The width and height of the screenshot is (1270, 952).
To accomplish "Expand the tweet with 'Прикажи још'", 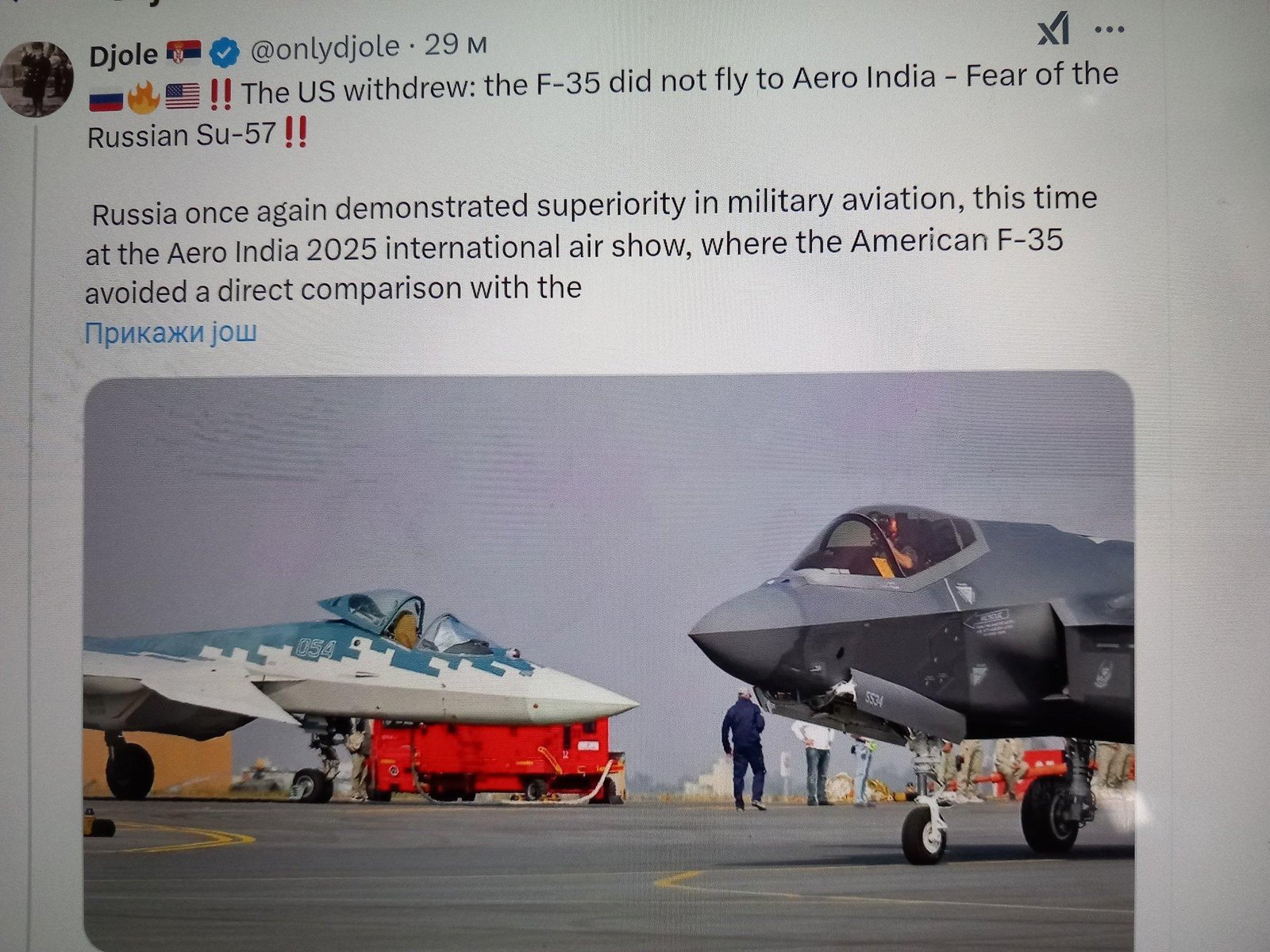I will coord(171,332).
